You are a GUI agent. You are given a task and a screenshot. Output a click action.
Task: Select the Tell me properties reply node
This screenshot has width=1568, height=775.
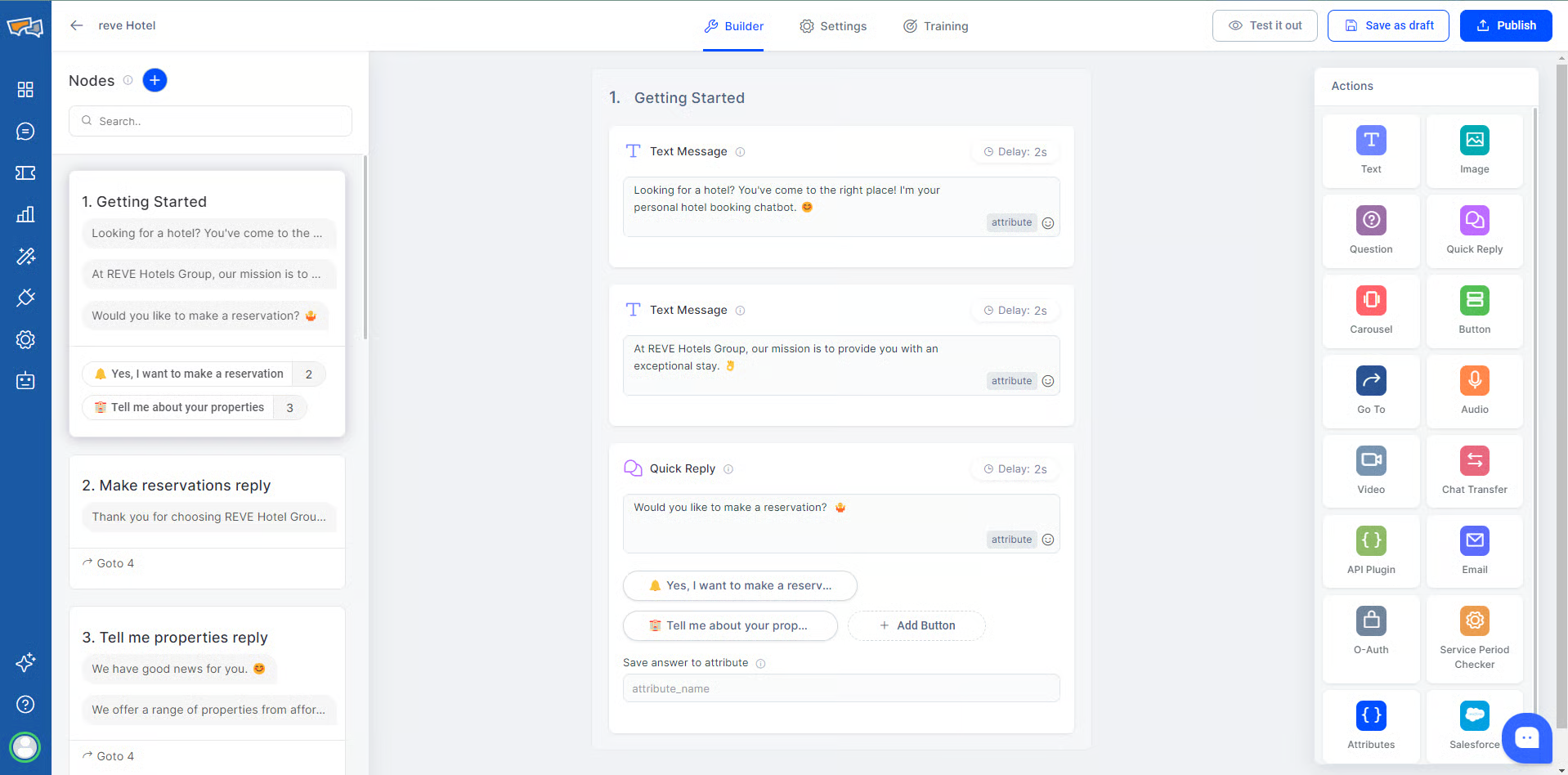[x=207, y=691]
